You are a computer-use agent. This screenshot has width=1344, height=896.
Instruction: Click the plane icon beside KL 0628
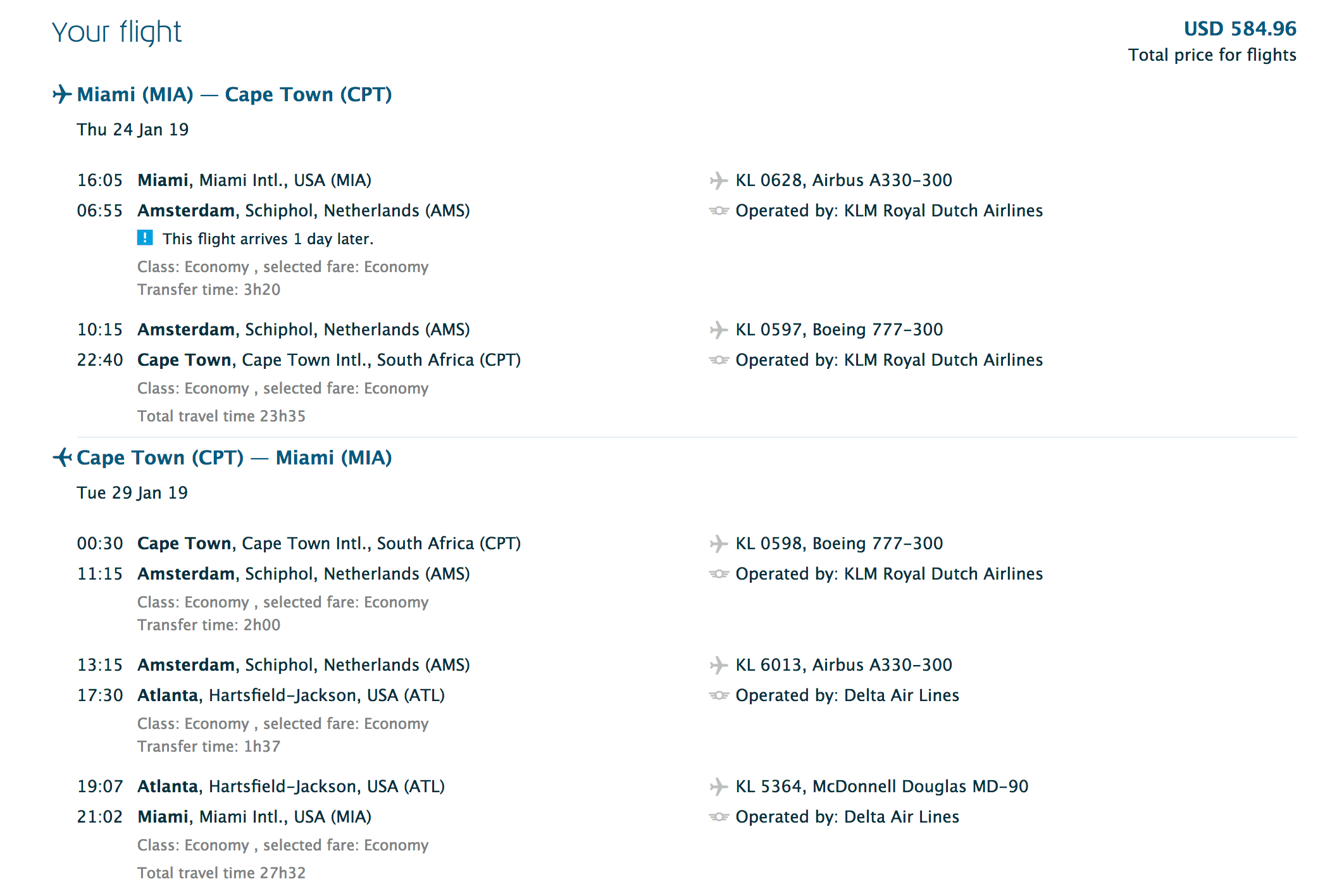point(718,180)
